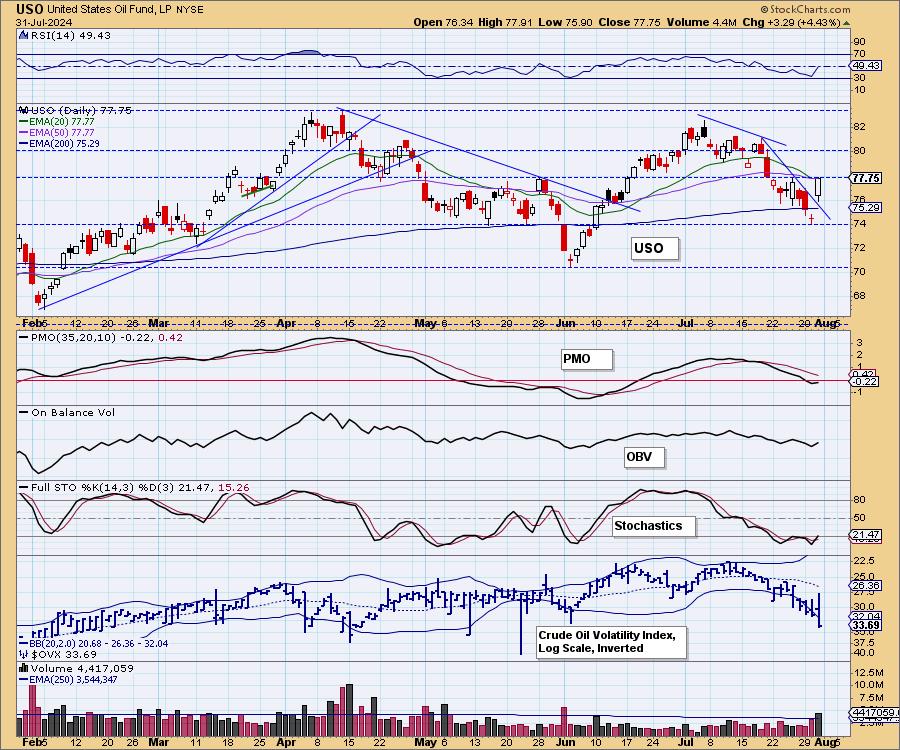Click the Stochastics annotation box
The width and height of the screenshot is (900, 750).
point(654,526)
